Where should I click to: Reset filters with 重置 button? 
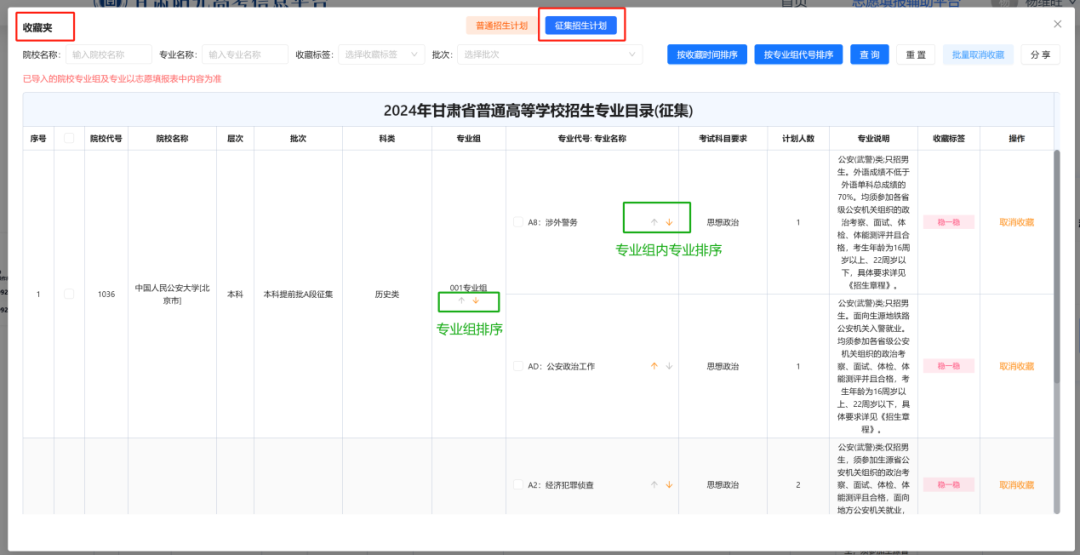[915, 55]
